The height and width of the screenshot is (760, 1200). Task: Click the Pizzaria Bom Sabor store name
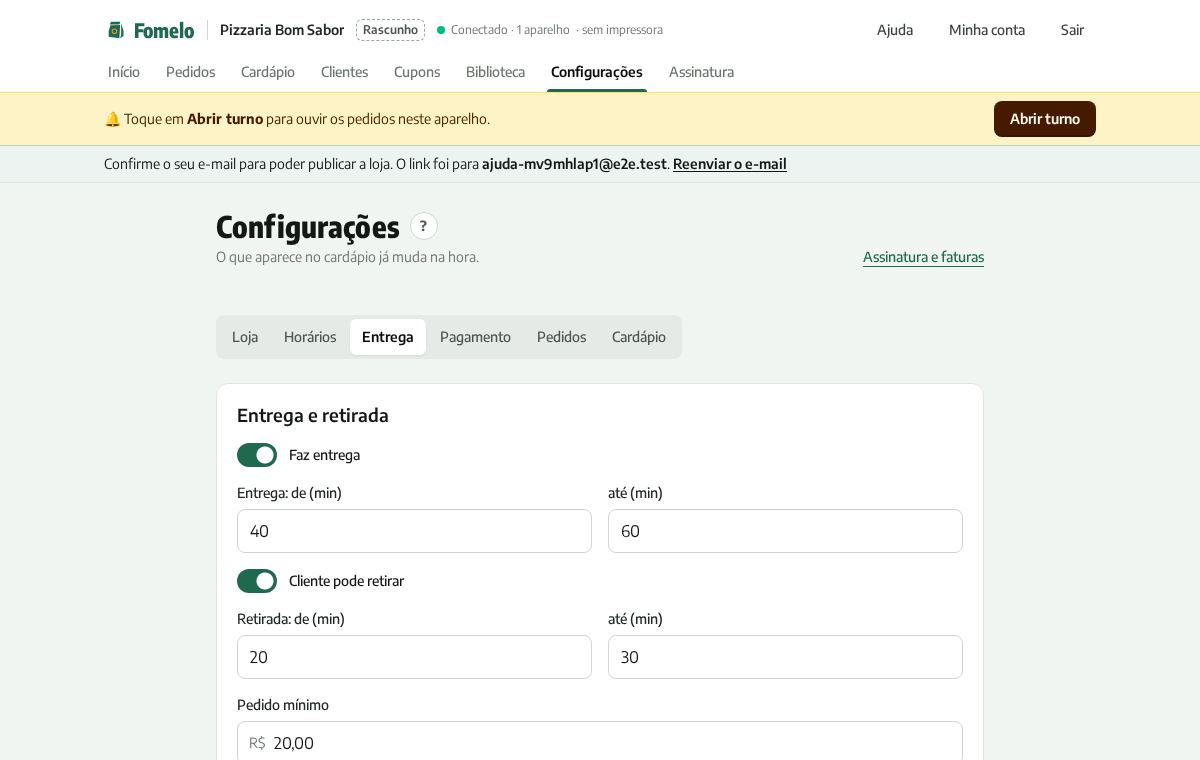tap(282, 30)
